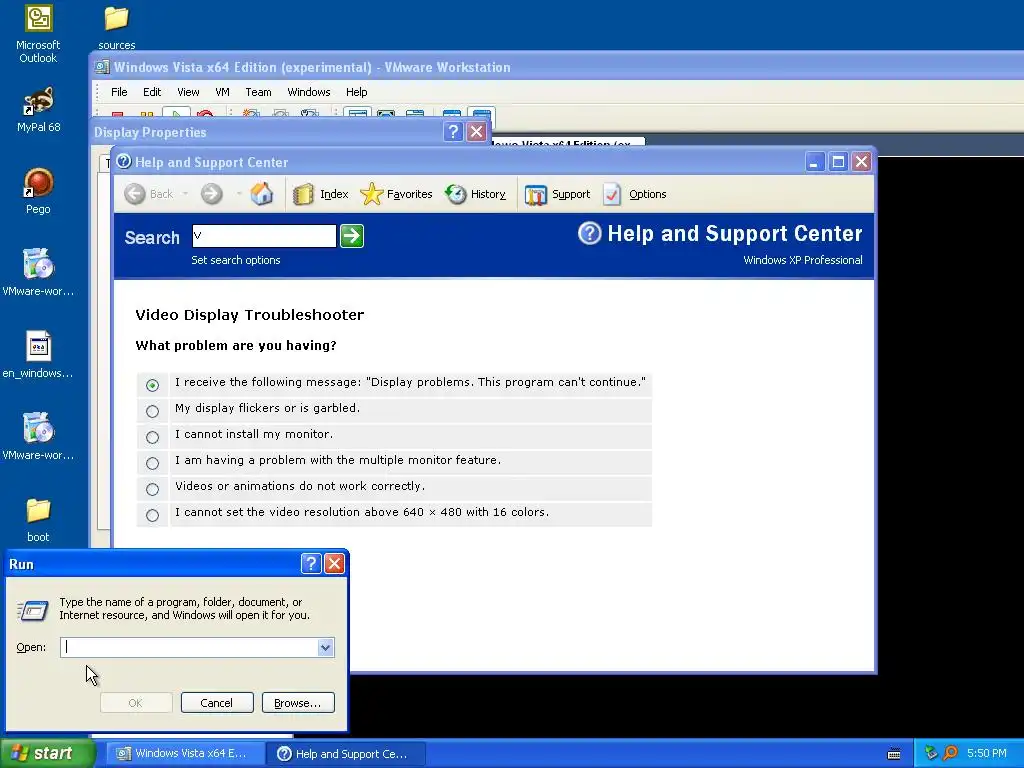Open the Team menu in VMware Workstation
Screen dimensions: 1024x768
pos(258,92)
